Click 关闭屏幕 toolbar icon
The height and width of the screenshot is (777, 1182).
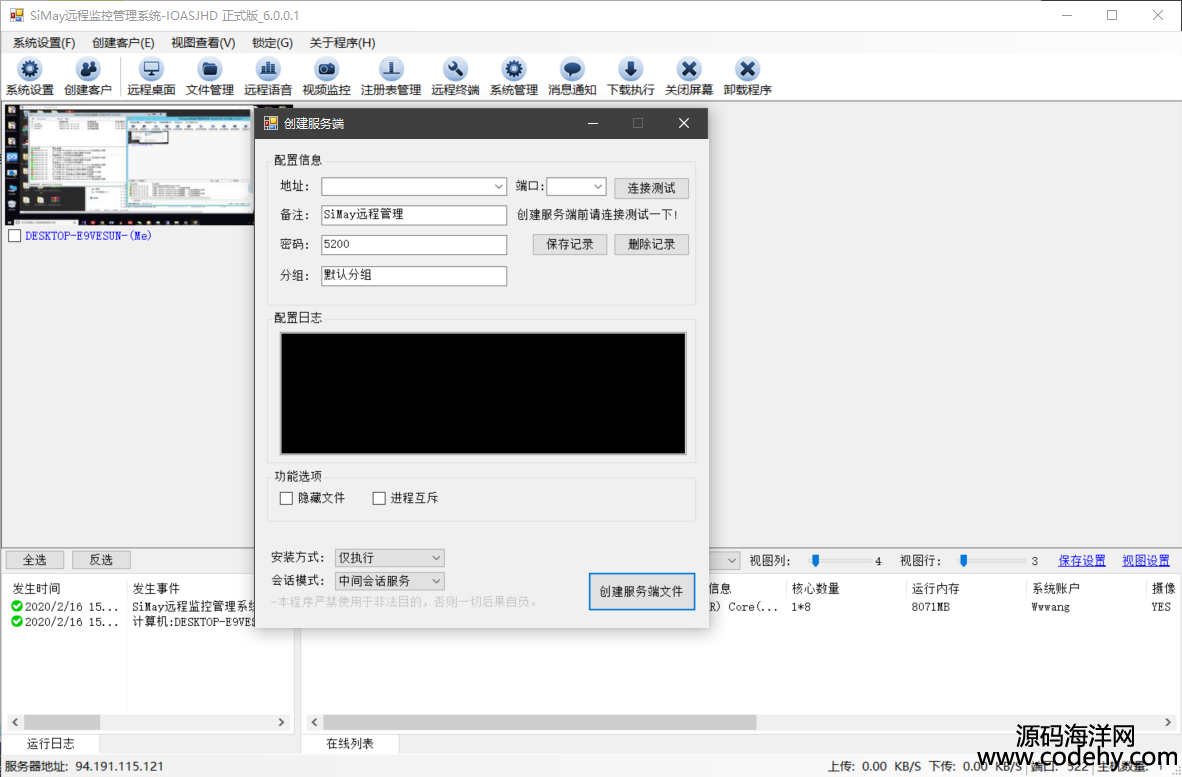(x=689, y=77)
